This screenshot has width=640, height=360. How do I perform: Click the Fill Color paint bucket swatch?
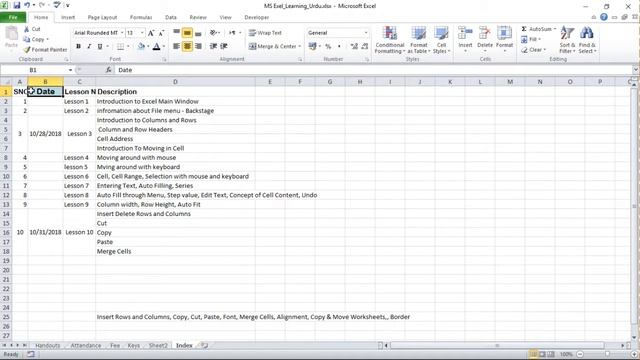coord(141,47)
